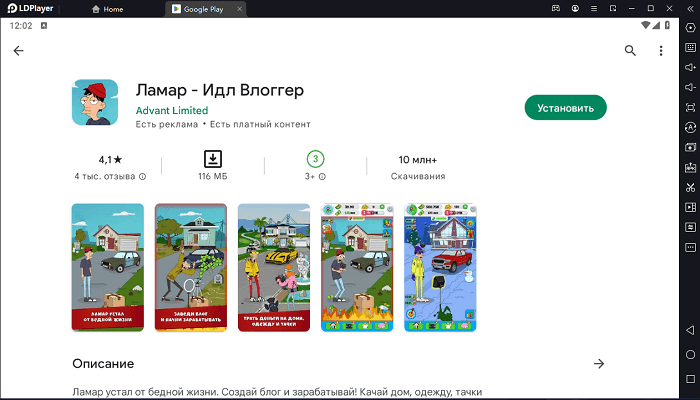Click the Ламар - Идл Влоггер title

tap(220, 90)
